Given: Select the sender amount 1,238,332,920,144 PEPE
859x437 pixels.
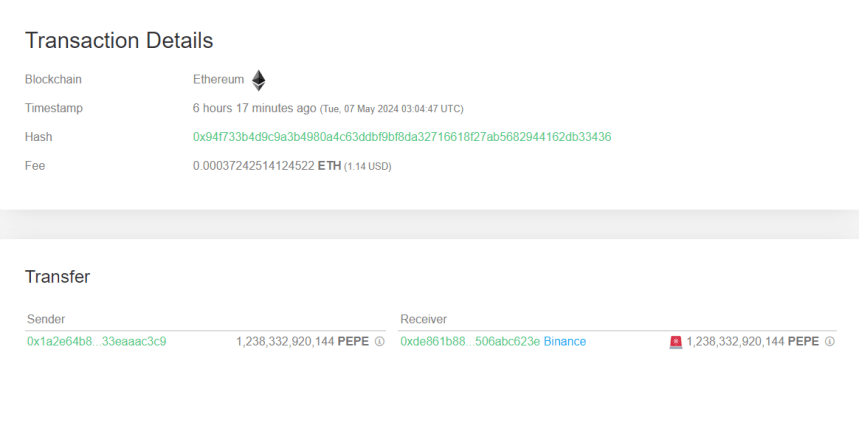Looking at the screenshot, I should pos(302,342).
